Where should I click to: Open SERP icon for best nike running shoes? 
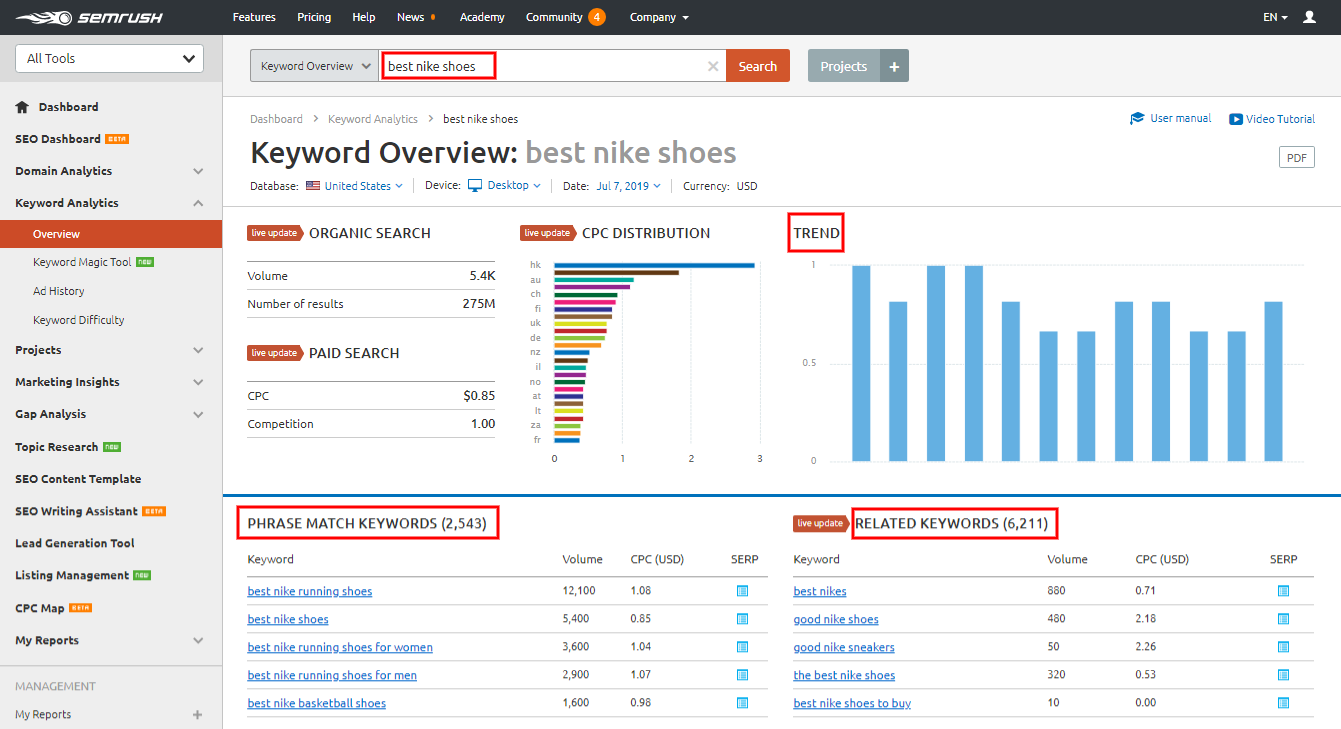742,591
